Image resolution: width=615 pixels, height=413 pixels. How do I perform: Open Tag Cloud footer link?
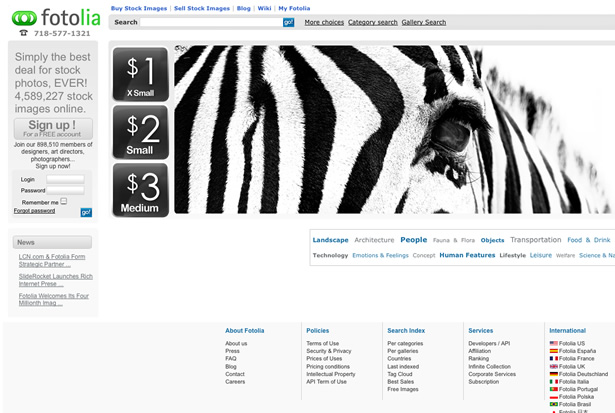point(400,374)
